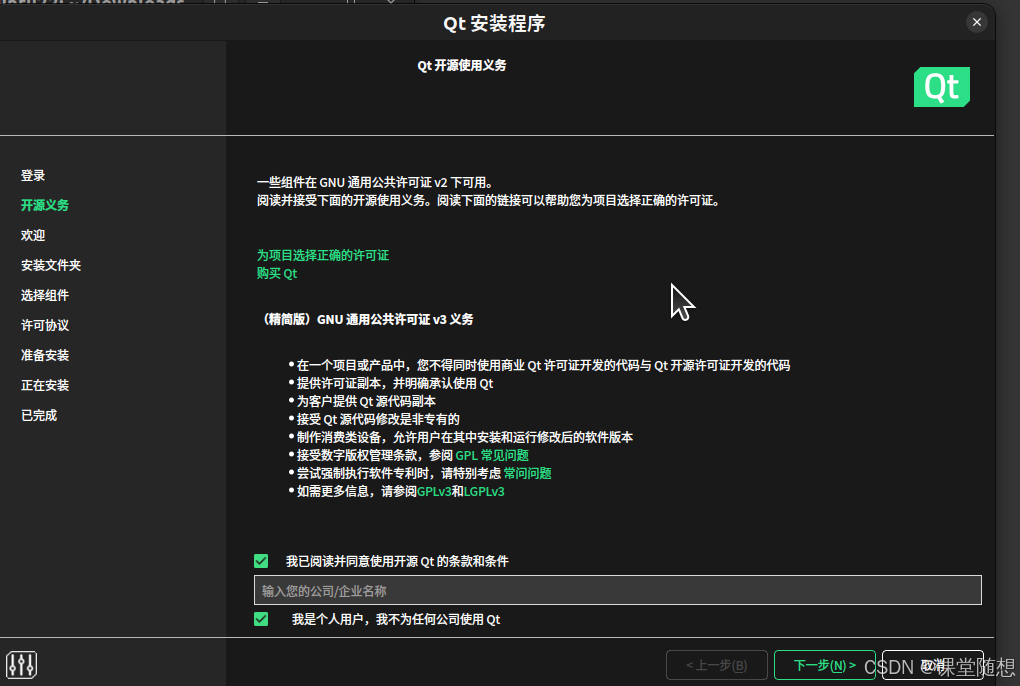1020x686 pixels.
Task: Click the Qt 开源使用义务 heading
Action: tap(462, 66)
